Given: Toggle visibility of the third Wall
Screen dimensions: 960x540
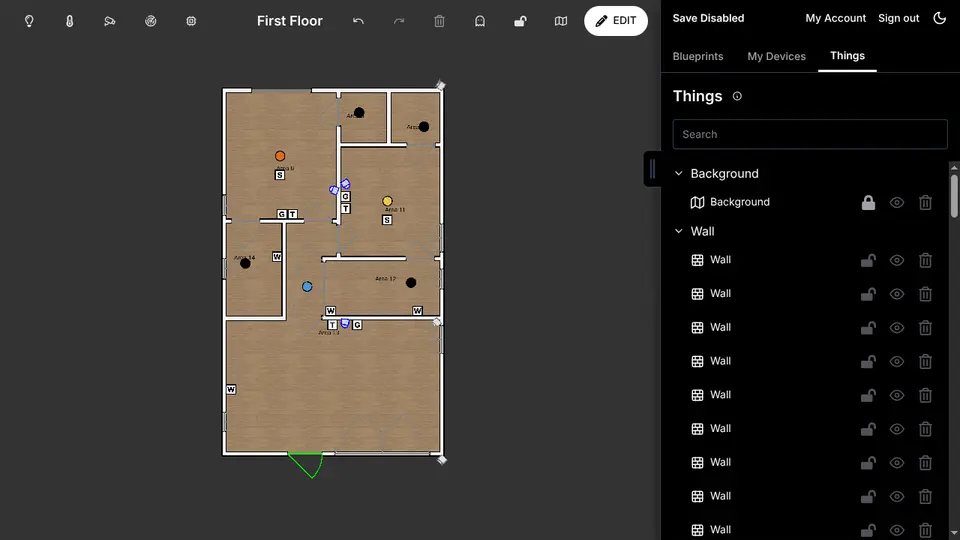Looking at the screenshot, I should 896,328.
